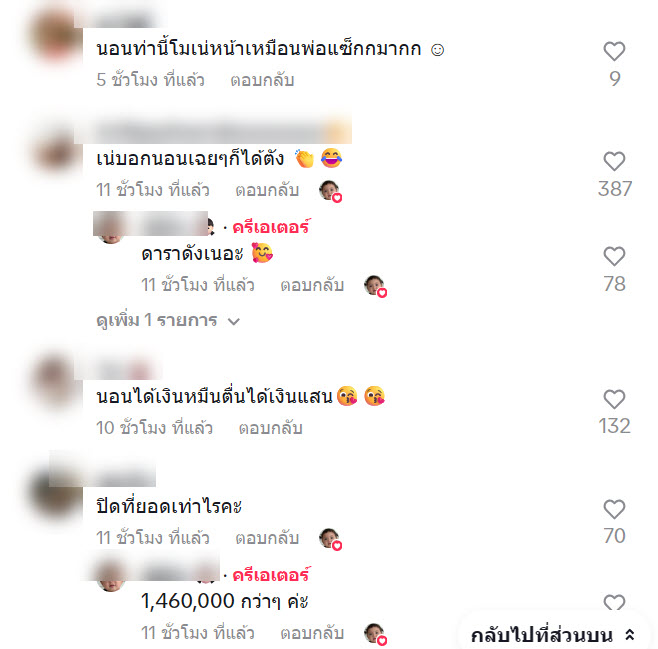Open creator avatar beside "1,460,000" reply
Screen dimensions: 658x649
pyautogui.click(x=111, y=577)
